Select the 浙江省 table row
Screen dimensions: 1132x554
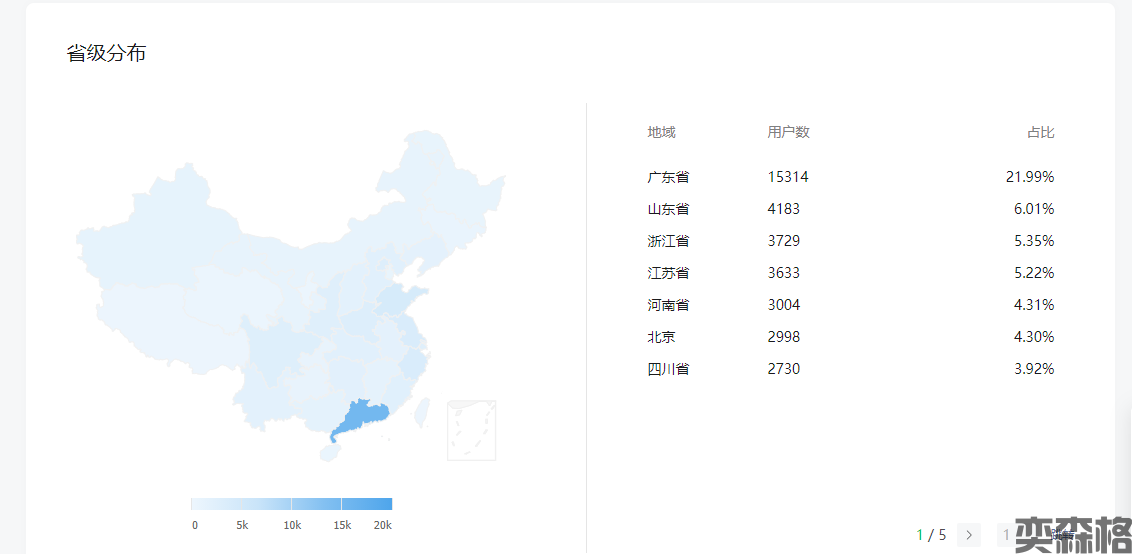tap(668, 241)
